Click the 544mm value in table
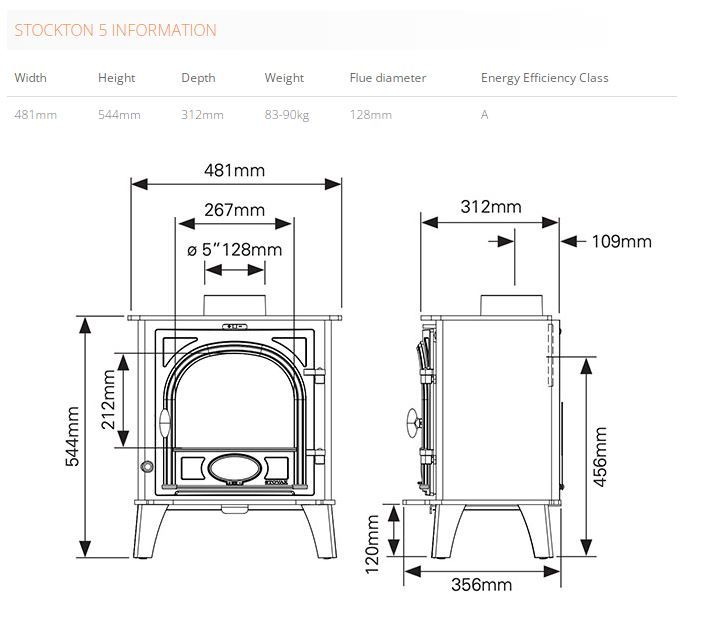The image size is (708, 631). [x=119, y=115]
